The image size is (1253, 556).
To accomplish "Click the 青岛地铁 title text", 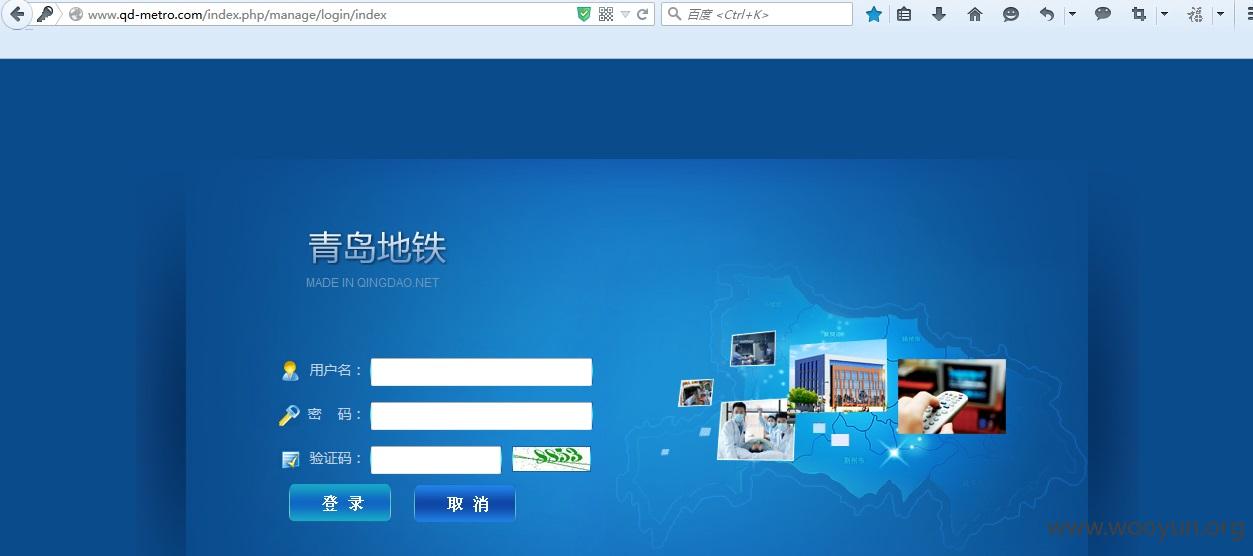I will pyautogui.click(x=377, y=248).
